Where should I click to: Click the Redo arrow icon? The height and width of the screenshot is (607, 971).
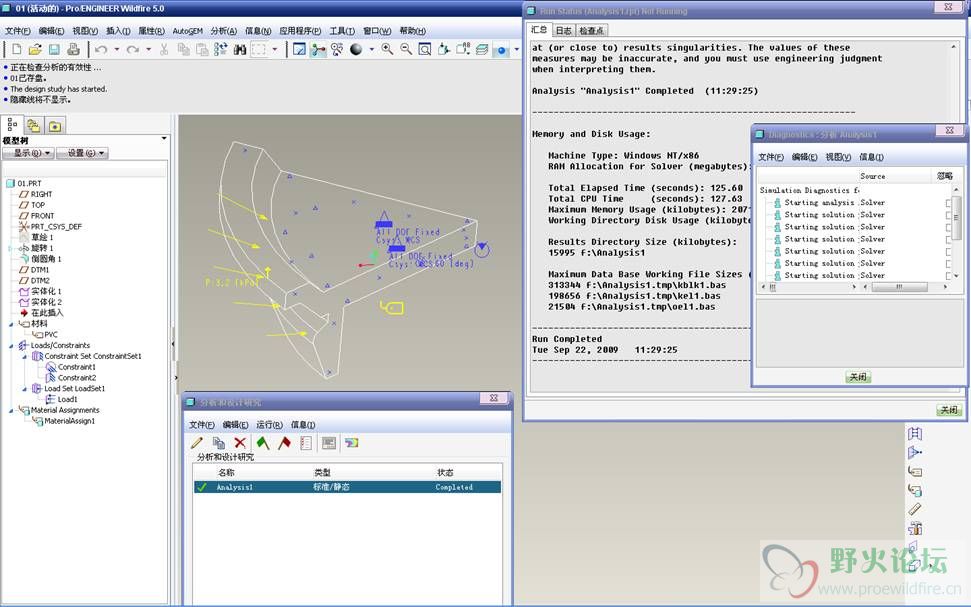pos(132,50)
